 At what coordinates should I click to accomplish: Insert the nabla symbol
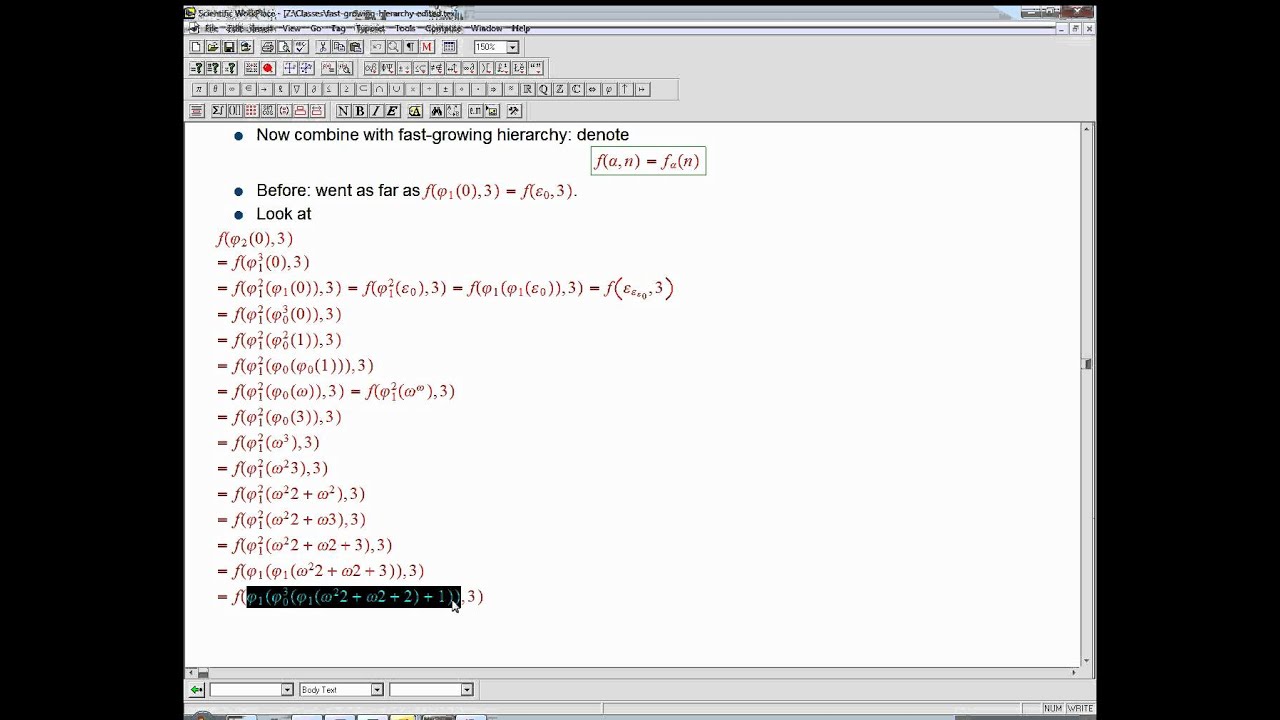click(297, 89)
